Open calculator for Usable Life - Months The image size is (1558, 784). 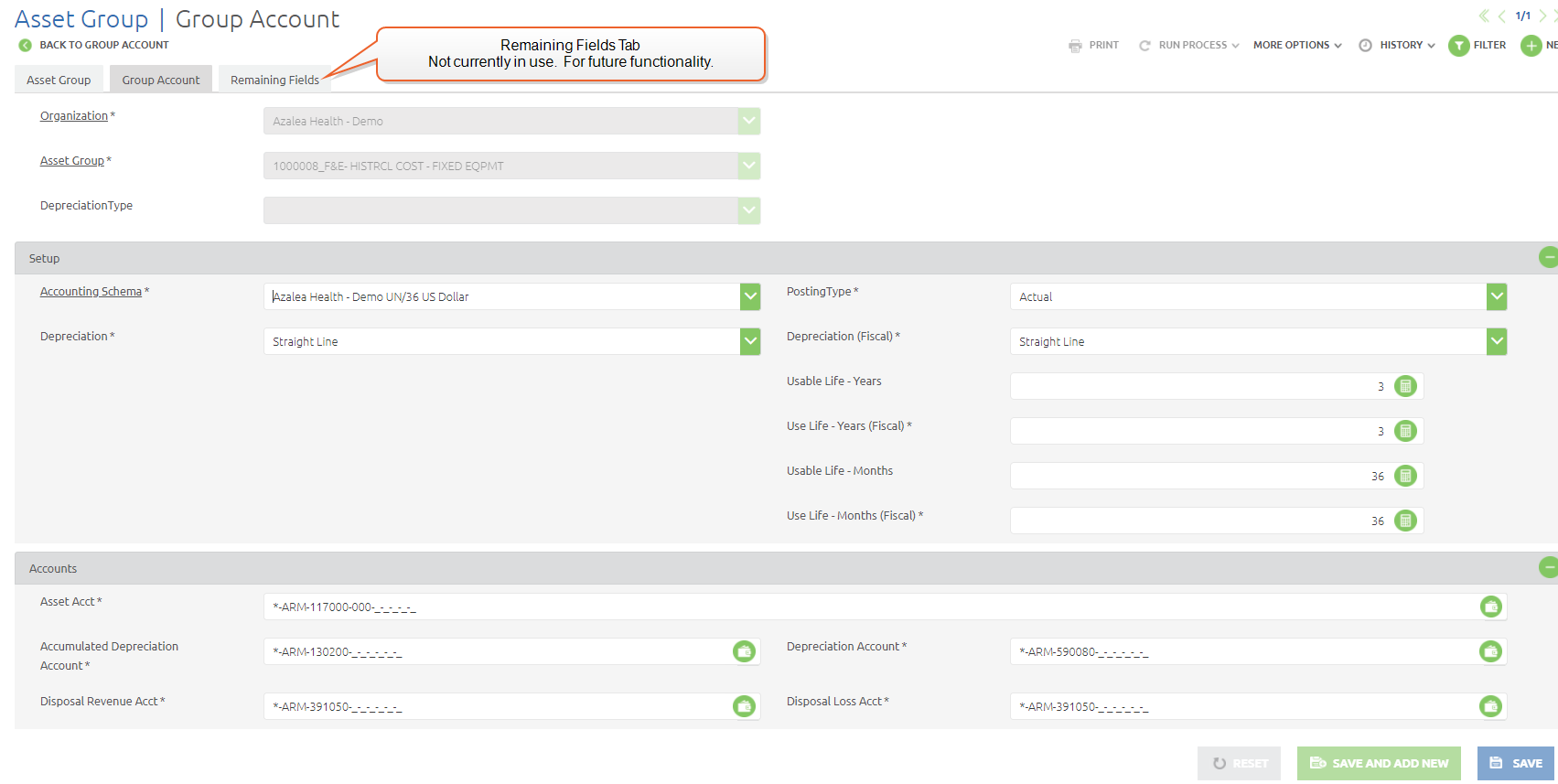tap(1405, 476)
